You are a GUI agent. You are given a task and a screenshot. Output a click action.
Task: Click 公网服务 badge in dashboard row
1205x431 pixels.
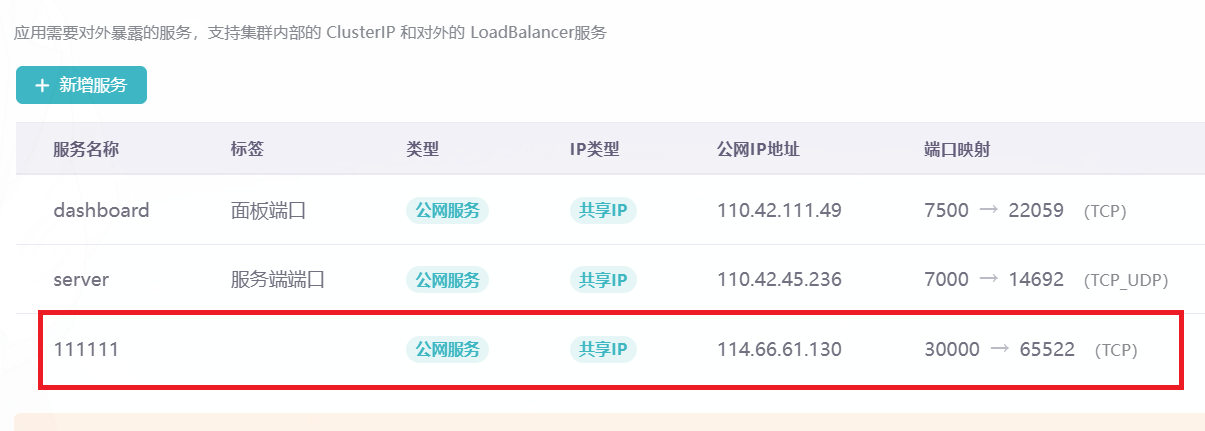(x=447, y=210)
